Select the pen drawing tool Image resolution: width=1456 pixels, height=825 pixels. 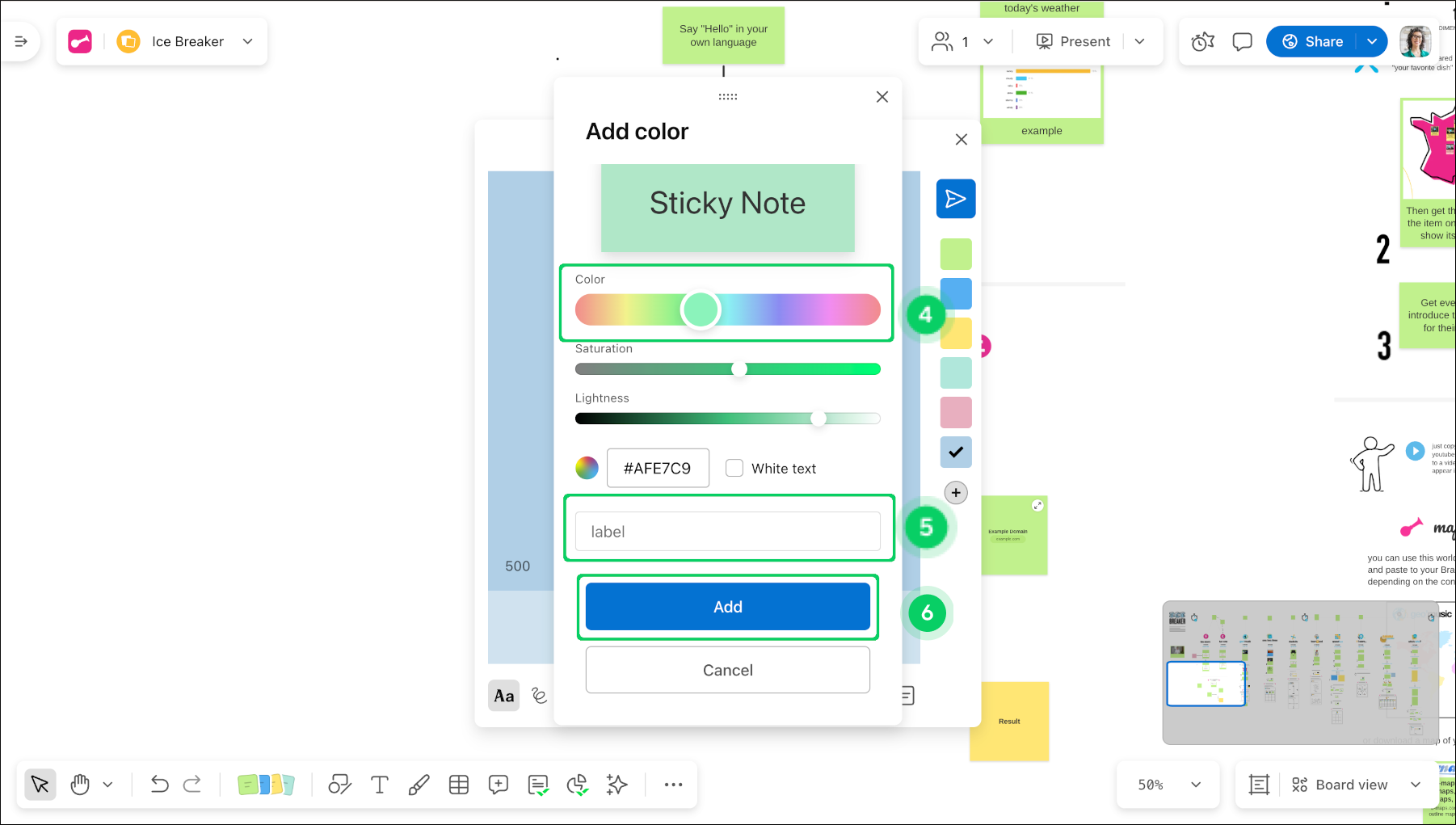[419, 785]
